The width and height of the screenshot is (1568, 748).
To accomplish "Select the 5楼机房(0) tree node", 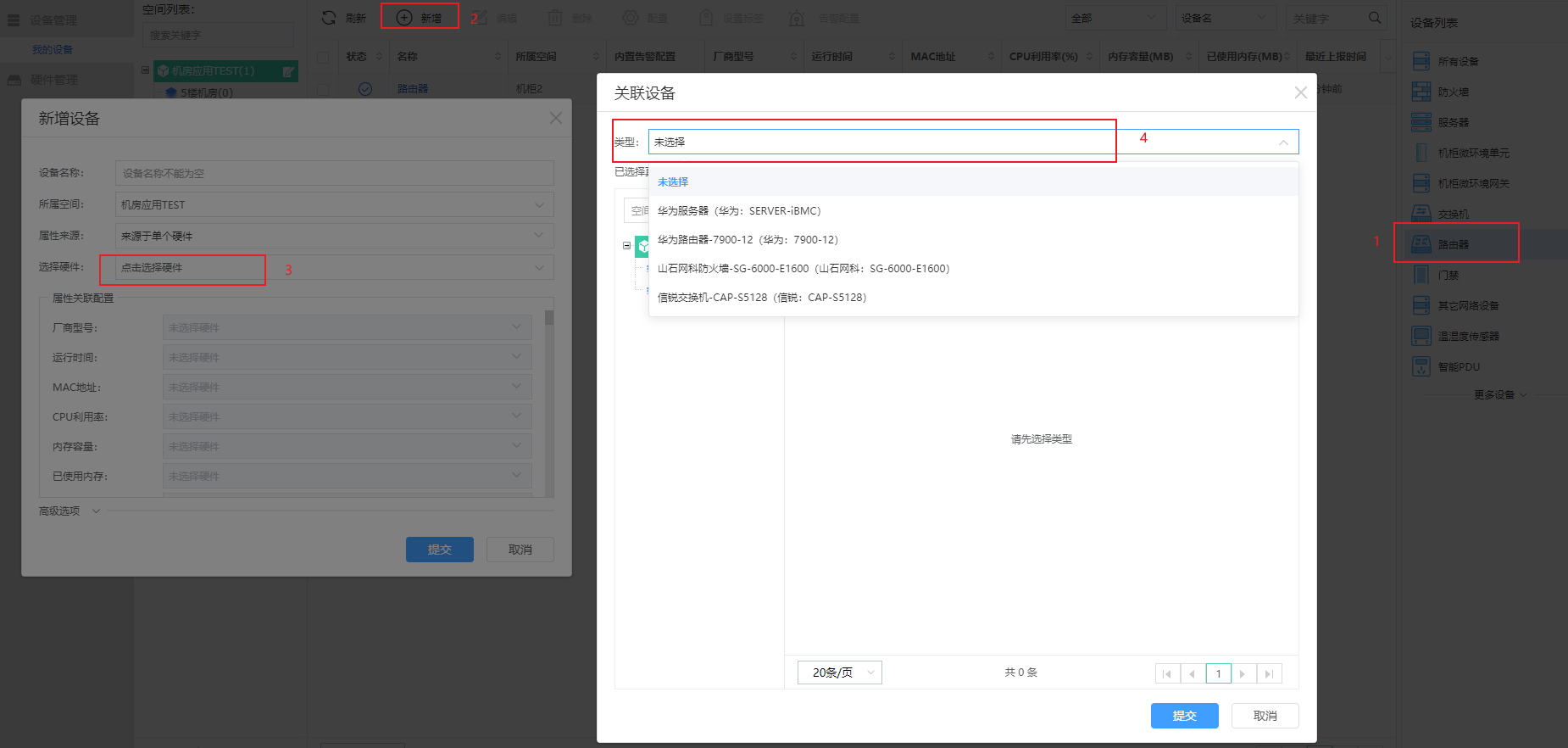I will coord(206,92).
